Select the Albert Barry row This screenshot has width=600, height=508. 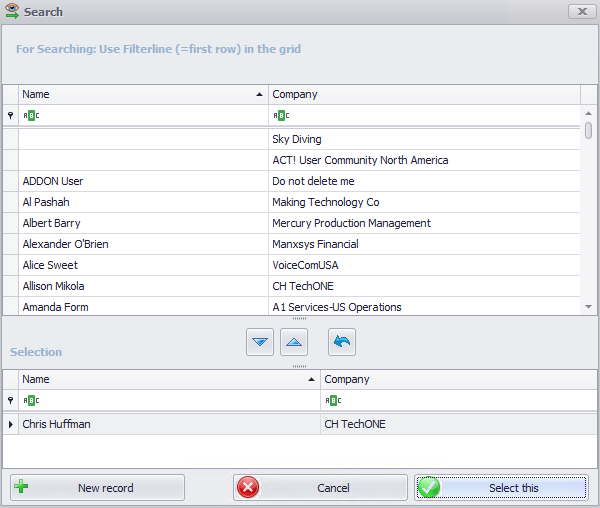[292, 223]
